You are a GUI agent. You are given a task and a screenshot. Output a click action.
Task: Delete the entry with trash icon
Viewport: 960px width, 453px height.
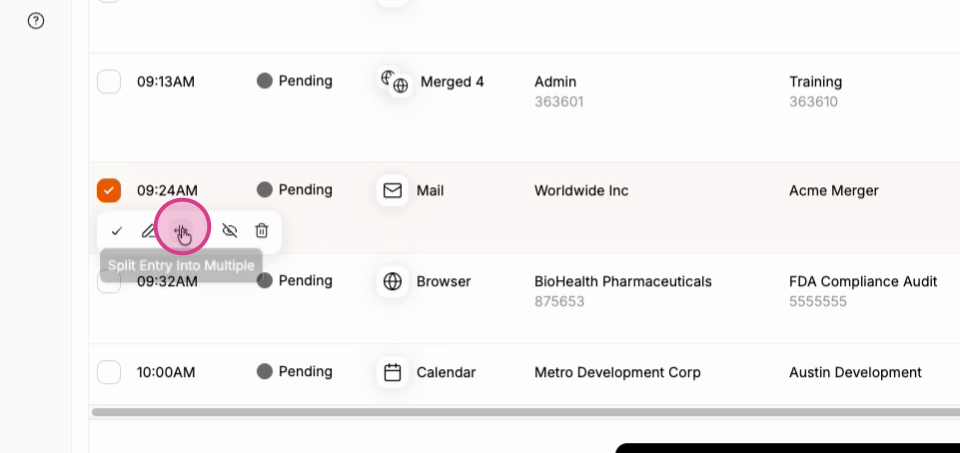(261, 231)
